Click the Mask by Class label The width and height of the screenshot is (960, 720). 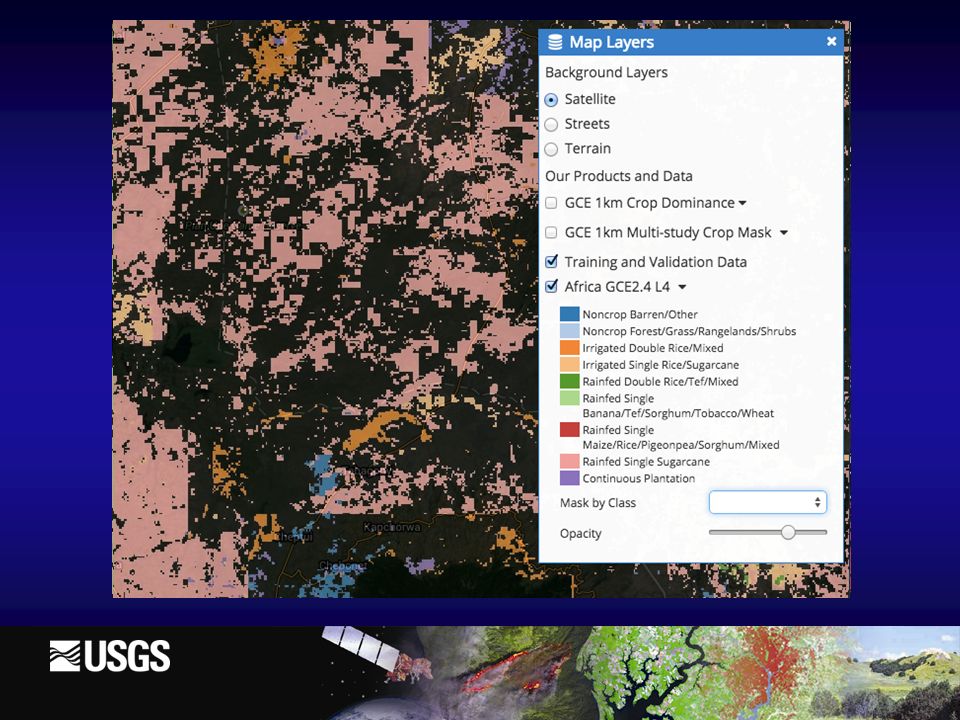point(598,503)
